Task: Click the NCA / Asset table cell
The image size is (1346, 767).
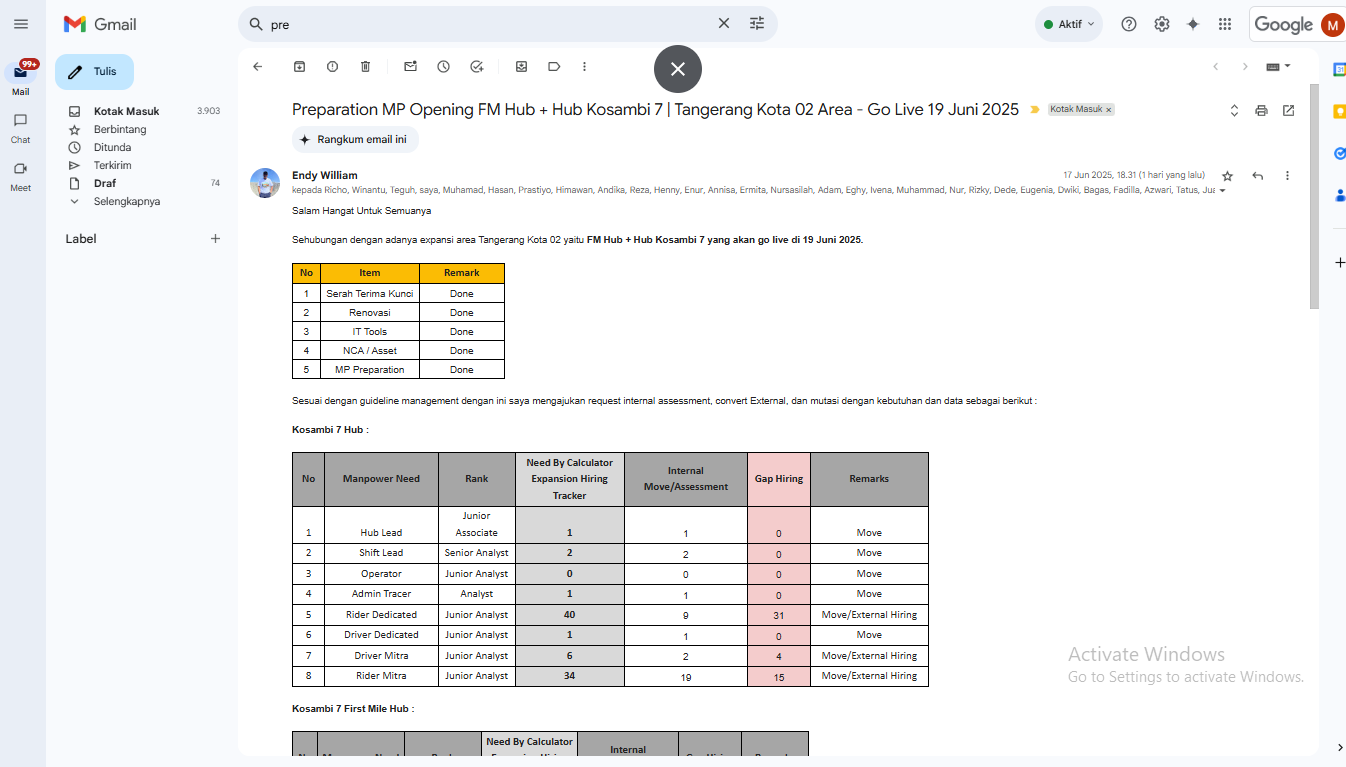Action: tap(369, 351)
